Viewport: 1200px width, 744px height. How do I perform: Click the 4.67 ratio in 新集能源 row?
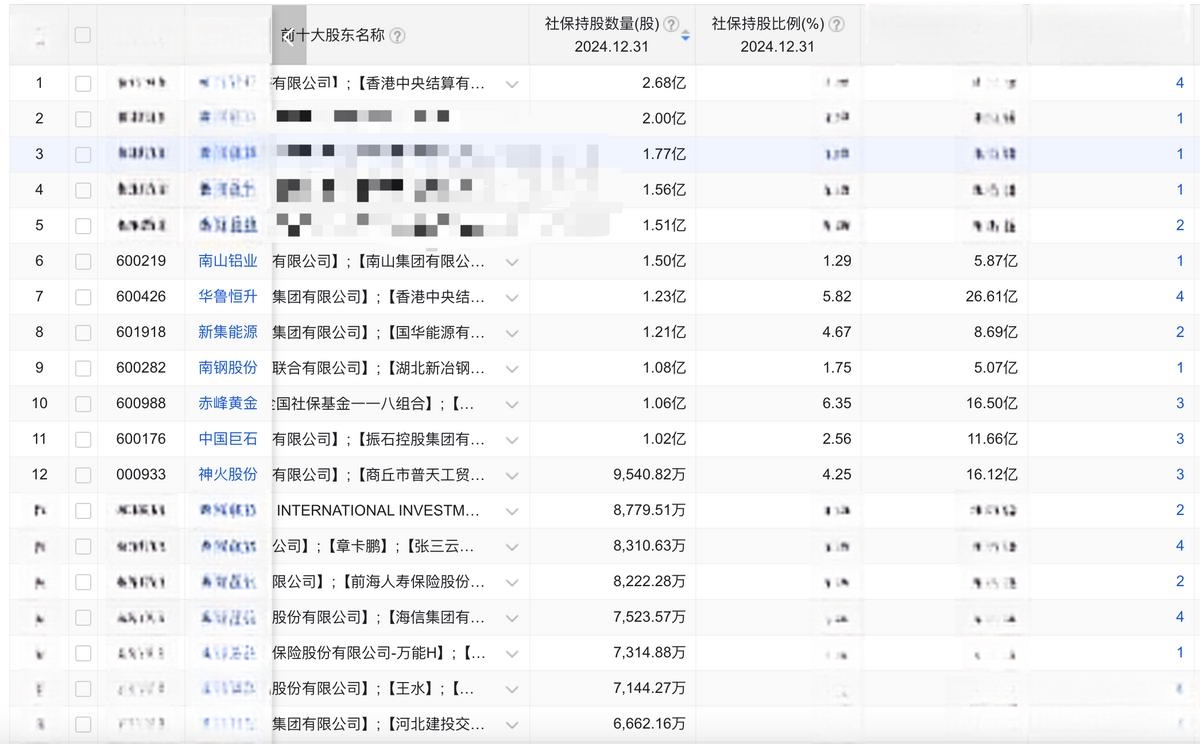point(837,332)
